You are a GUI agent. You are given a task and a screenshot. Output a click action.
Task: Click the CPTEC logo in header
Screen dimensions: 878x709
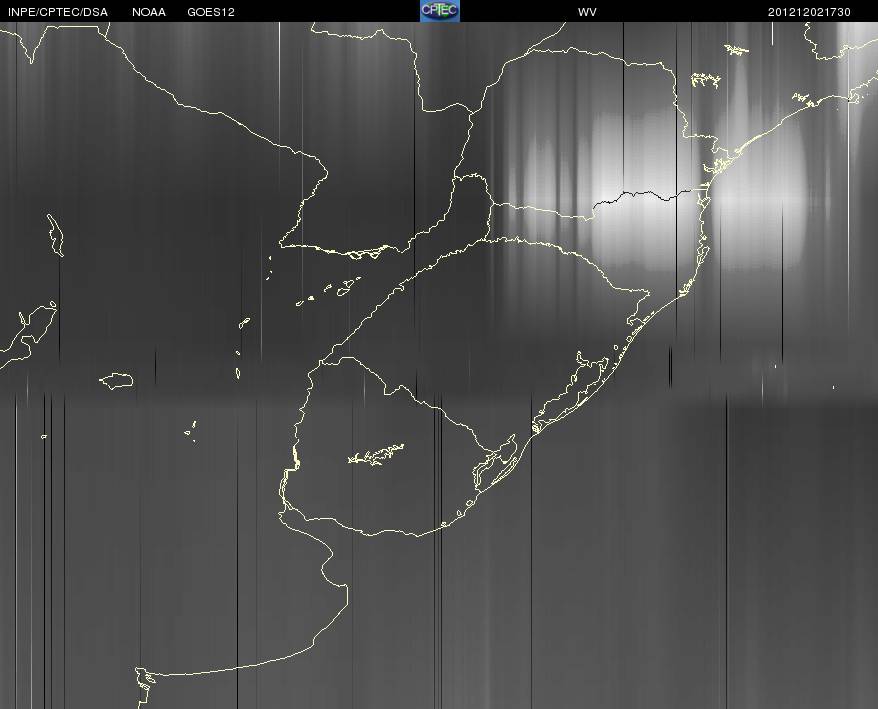440,11
